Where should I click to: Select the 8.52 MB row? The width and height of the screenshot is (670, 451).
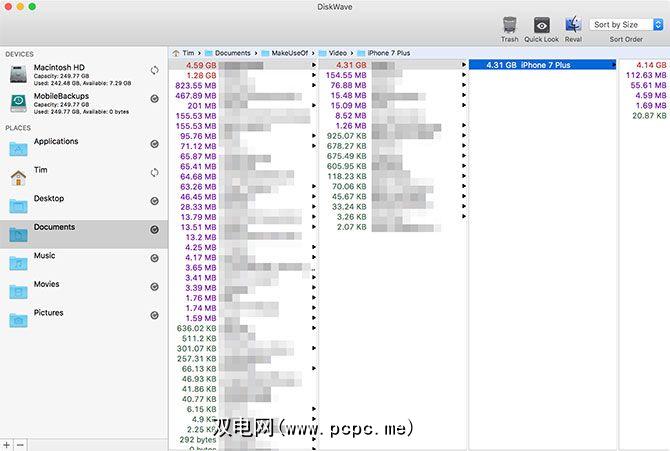pyautogui.click(x=393, y=115)
